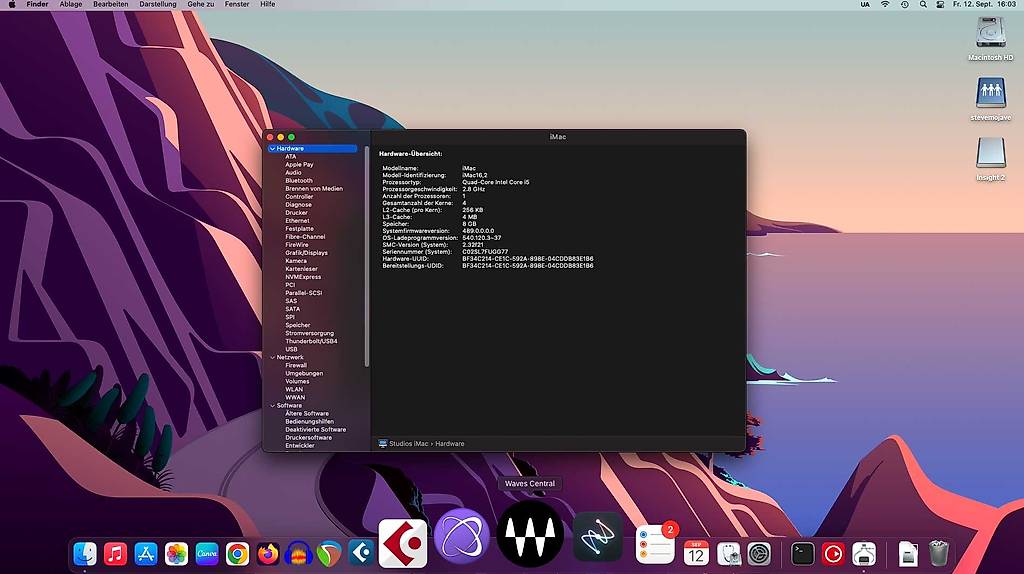Select Speicher in the sidebar

click(x=298, y=325)
